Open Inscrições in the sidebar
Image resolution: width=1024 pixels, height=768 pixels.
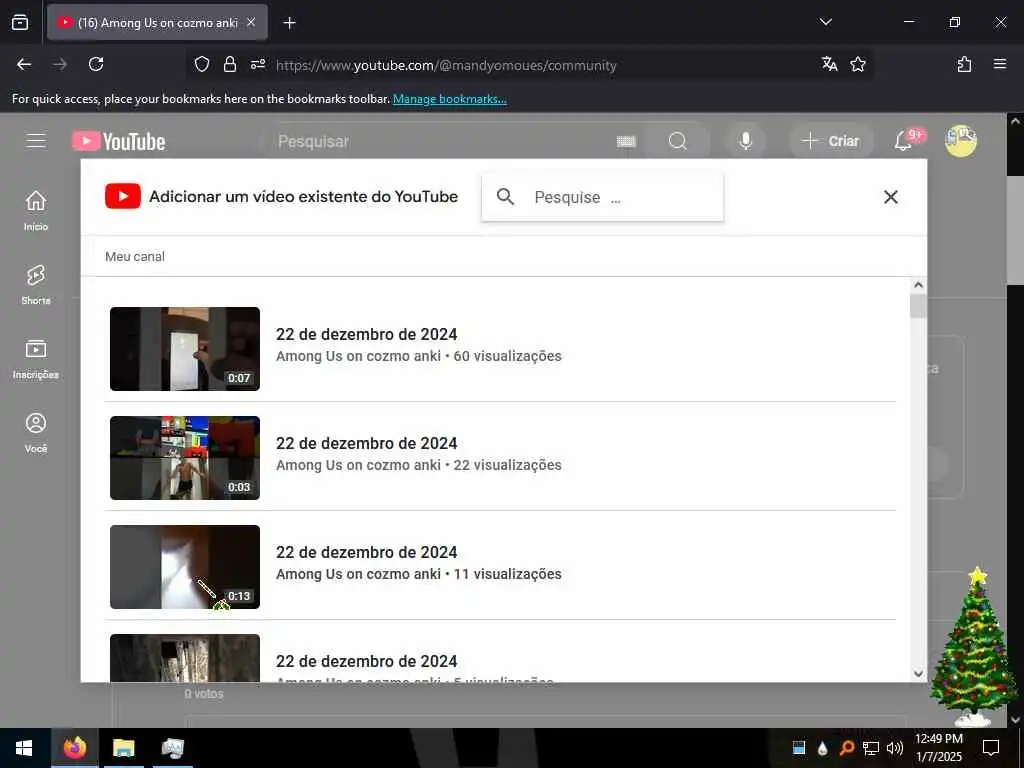tap(36, 359)
